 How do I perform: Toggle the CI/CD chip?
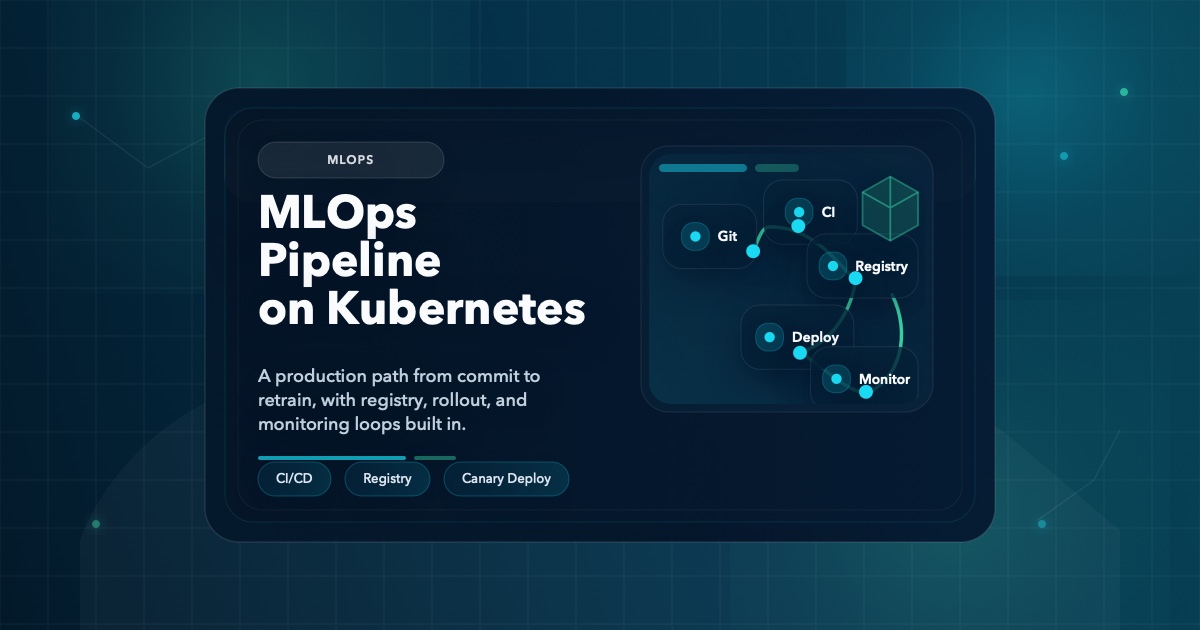point(294,478)
